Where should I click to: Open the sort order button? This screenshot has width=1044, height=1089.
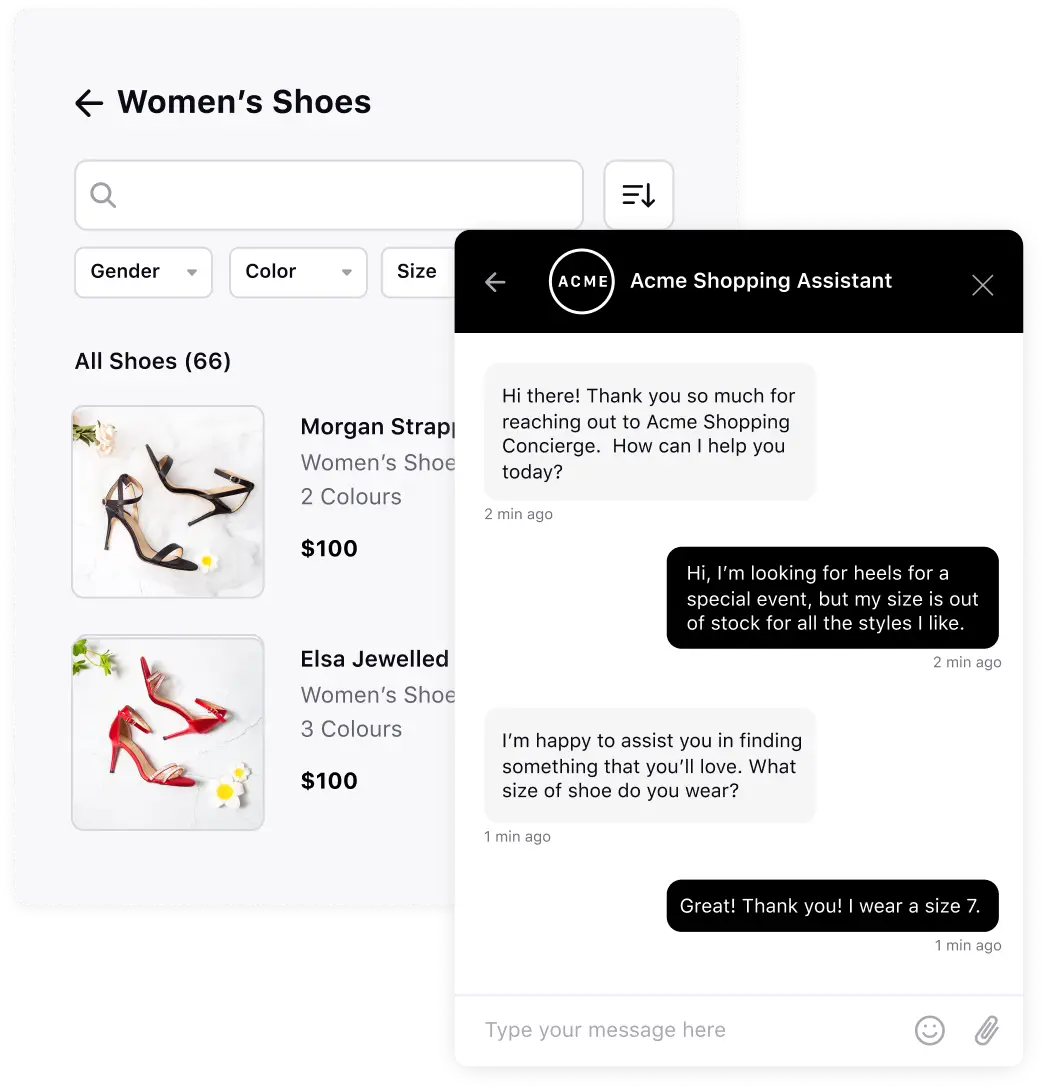point(638,195)
